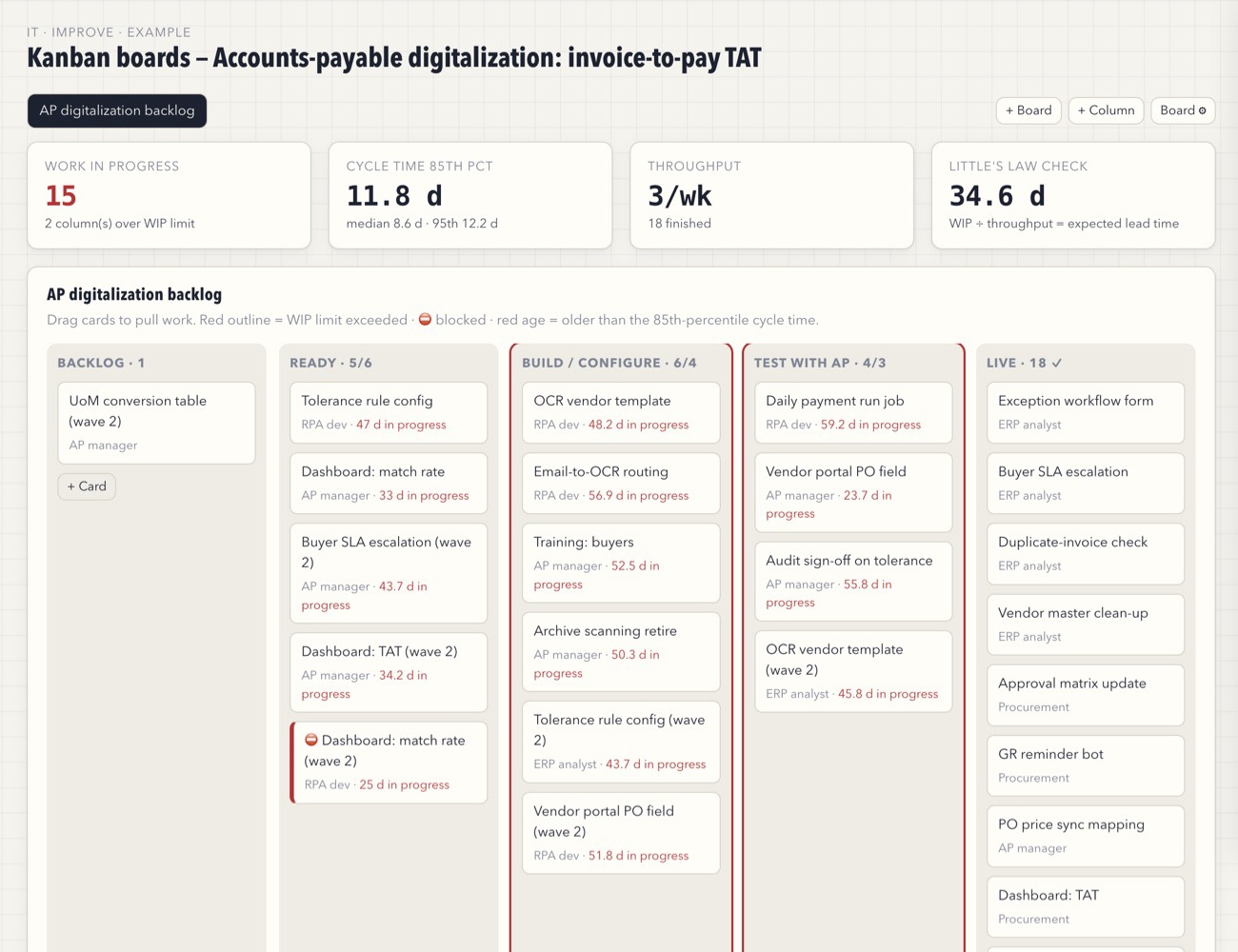Click the Throughput 3/wk metric
The image size is (1238, 952).
click(x=771, y=195)
